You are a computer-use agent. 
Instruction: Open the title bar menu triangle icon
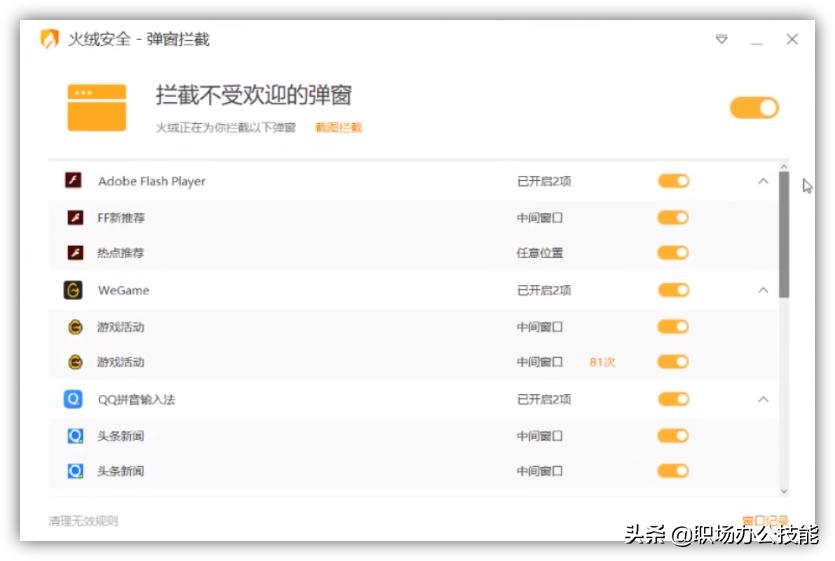pyautogui.click(x=721, y=39)
